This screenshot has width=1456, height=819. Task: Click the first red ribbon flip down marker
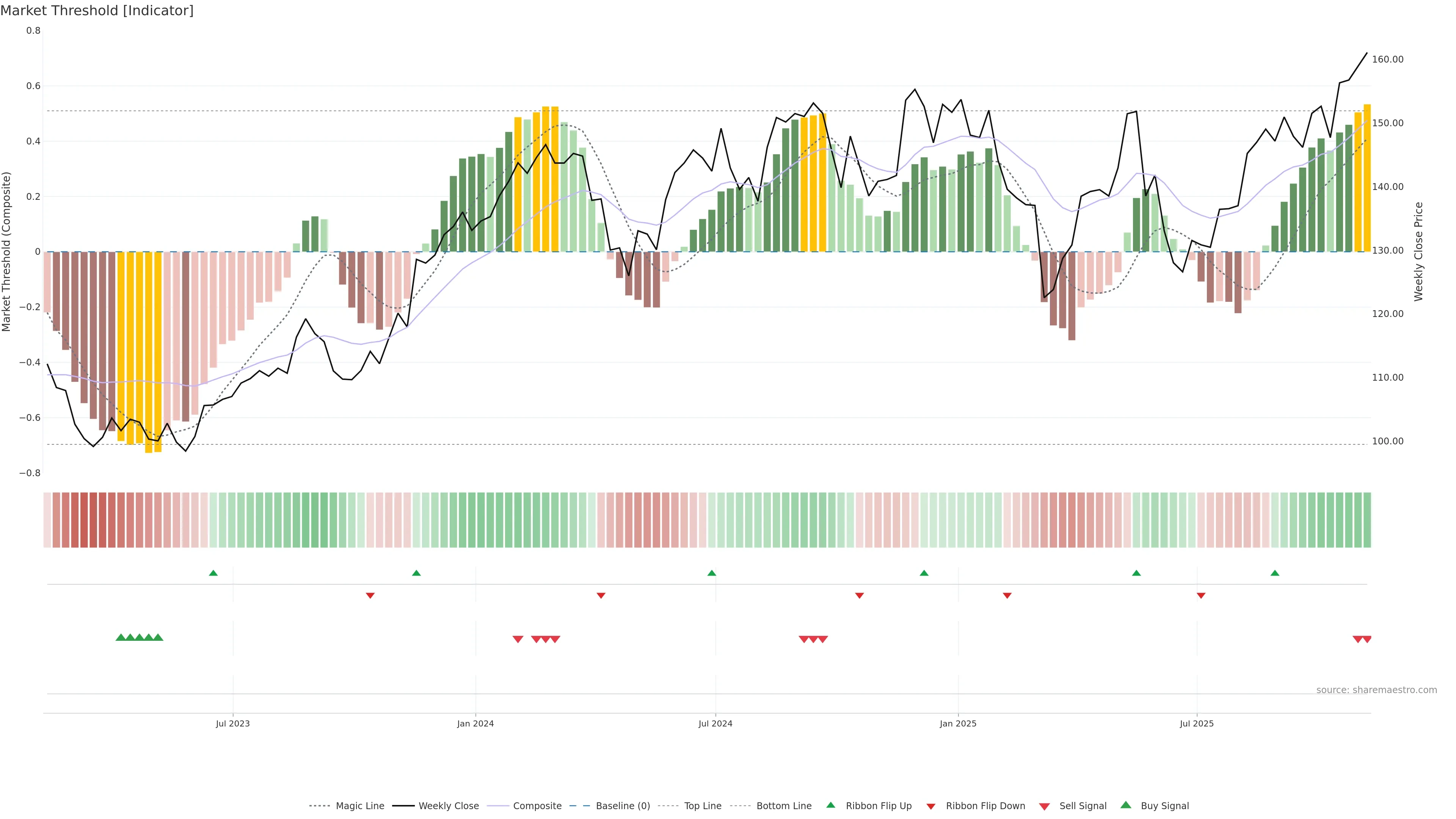pos(370,596)
